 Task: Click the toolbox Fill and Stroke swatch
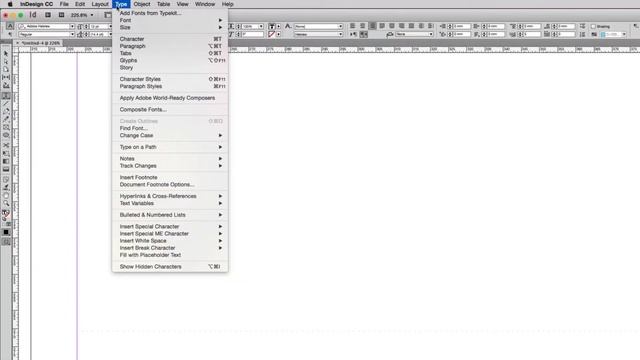[x=6, y=214]
